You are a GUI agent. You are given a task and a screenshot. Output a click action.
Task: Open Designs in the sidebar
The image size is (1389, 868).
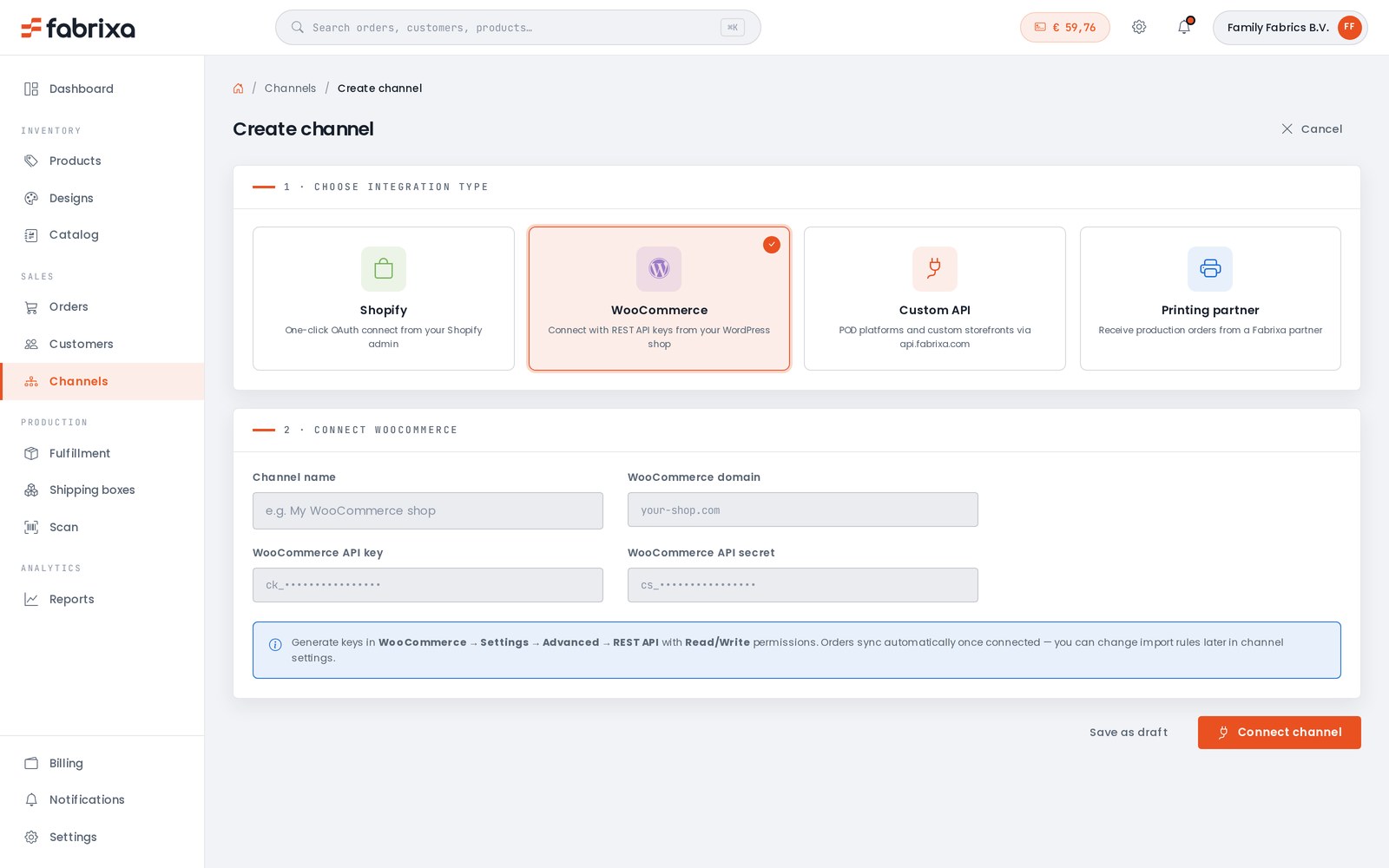102,198
